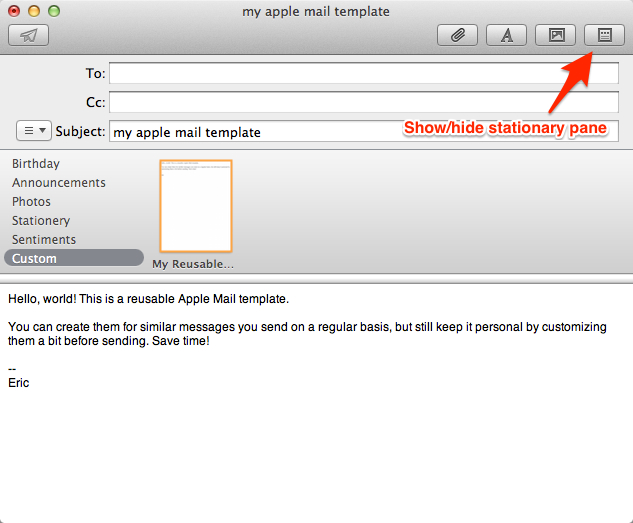
Task: Select the Announcements stationery category
Action: coord(59,182)
